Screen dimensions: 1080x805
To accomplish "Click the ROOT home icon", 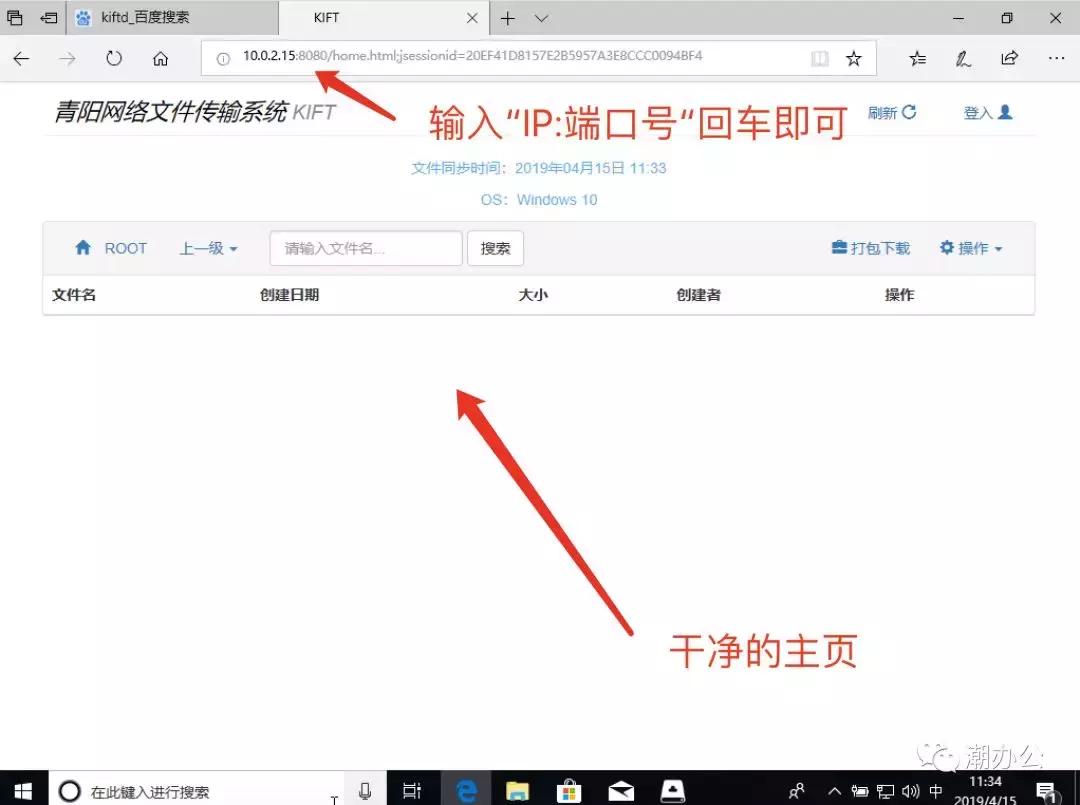I will pyautogui.click(x=83, y=247).
